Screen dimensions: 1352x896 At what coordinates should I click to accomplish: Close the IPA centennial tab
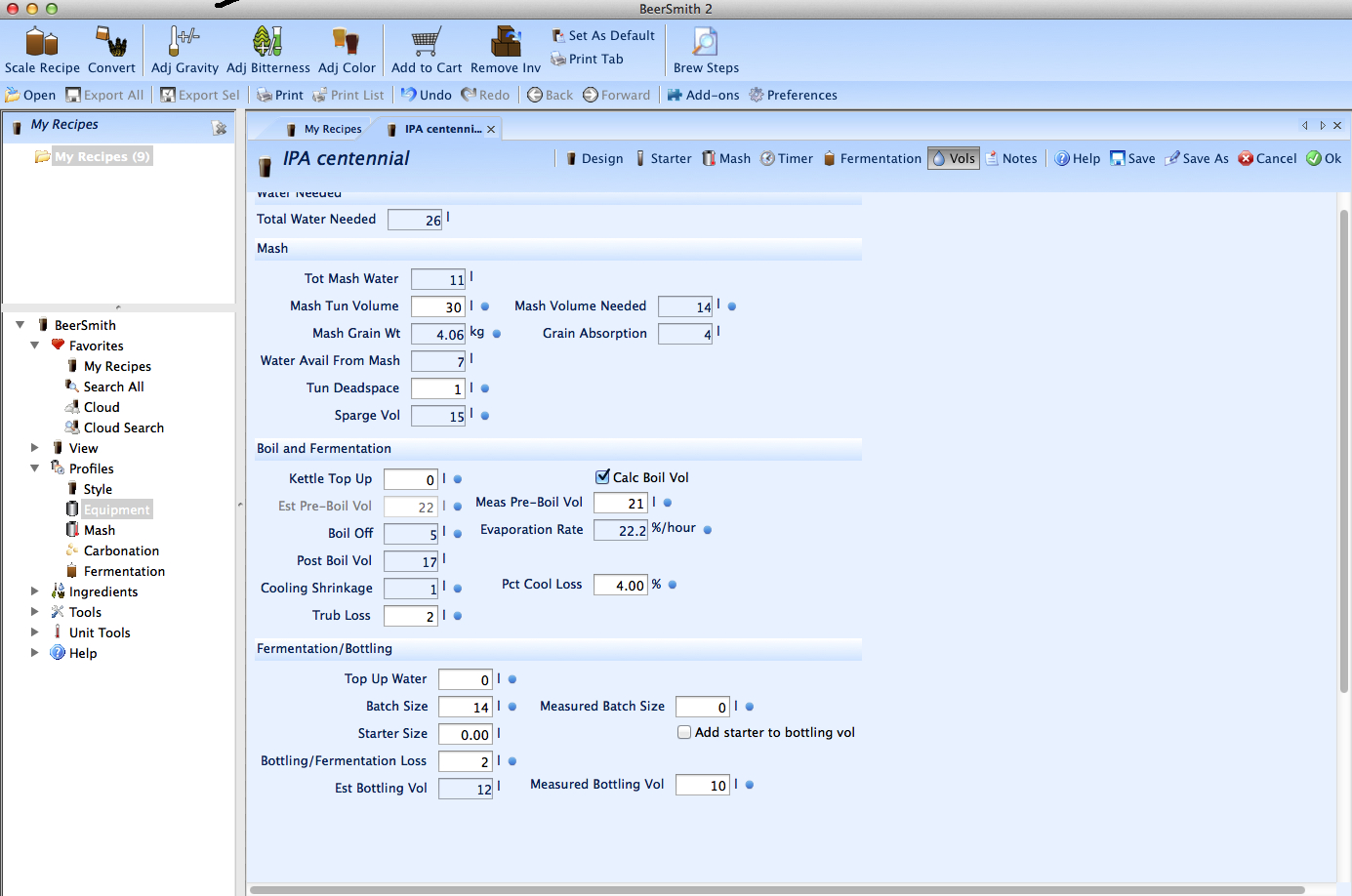(x=491, y=129)
